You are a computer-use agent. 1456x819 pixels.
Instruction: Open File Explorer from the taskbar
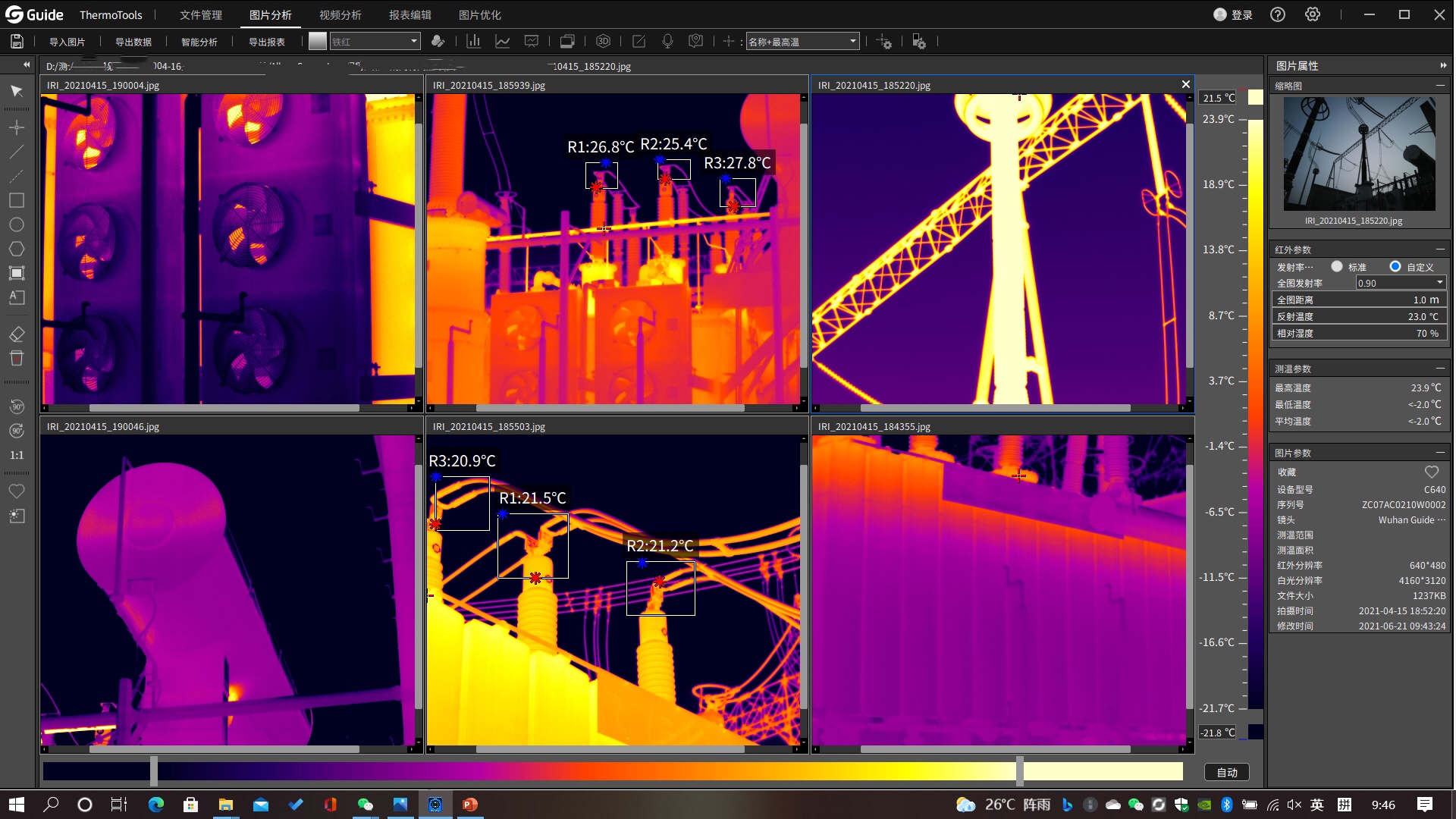pos(225,805)
